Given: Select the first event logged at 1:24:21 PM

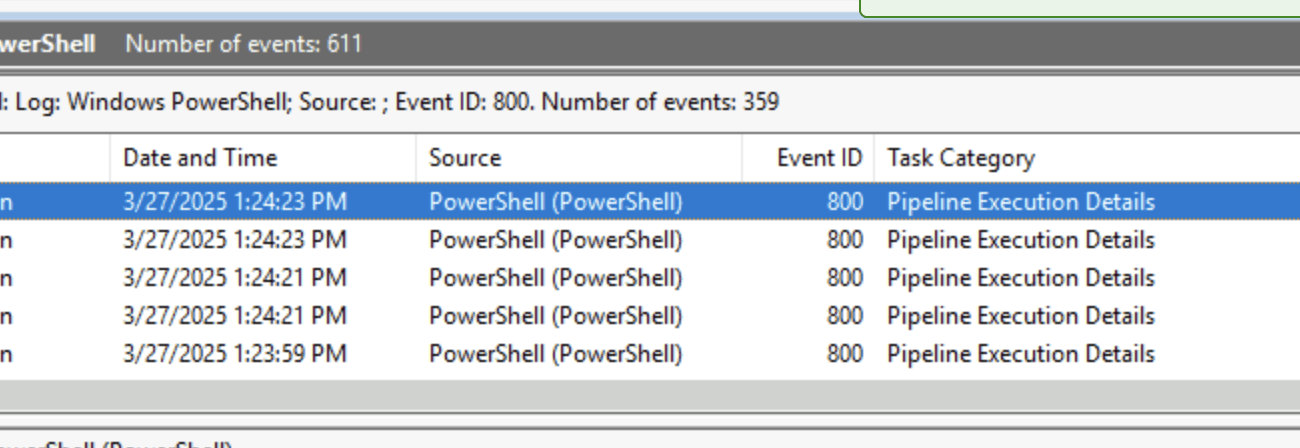Looking at the screenshot, I should [234, 278].
